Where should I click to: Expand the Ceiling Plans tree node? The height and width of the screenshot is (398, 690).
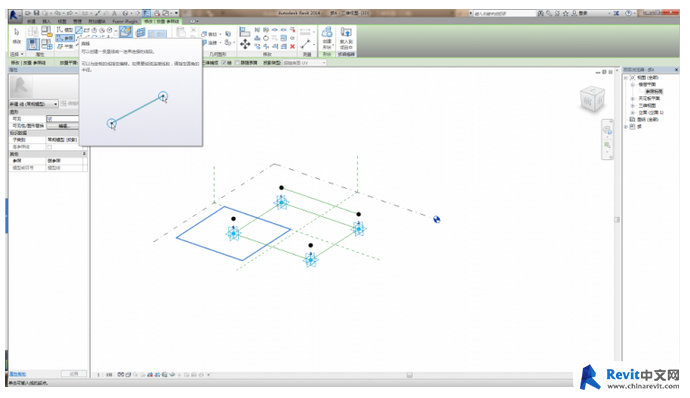632,98
